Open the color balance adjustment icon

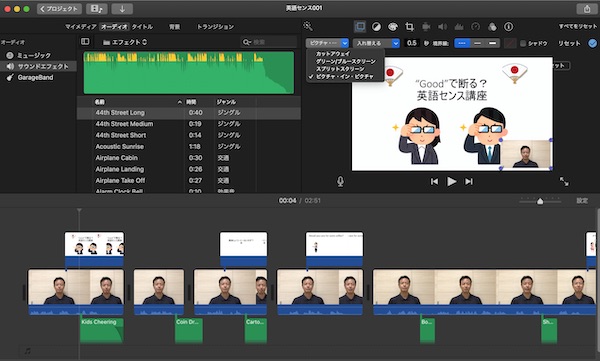coord(377,26)
